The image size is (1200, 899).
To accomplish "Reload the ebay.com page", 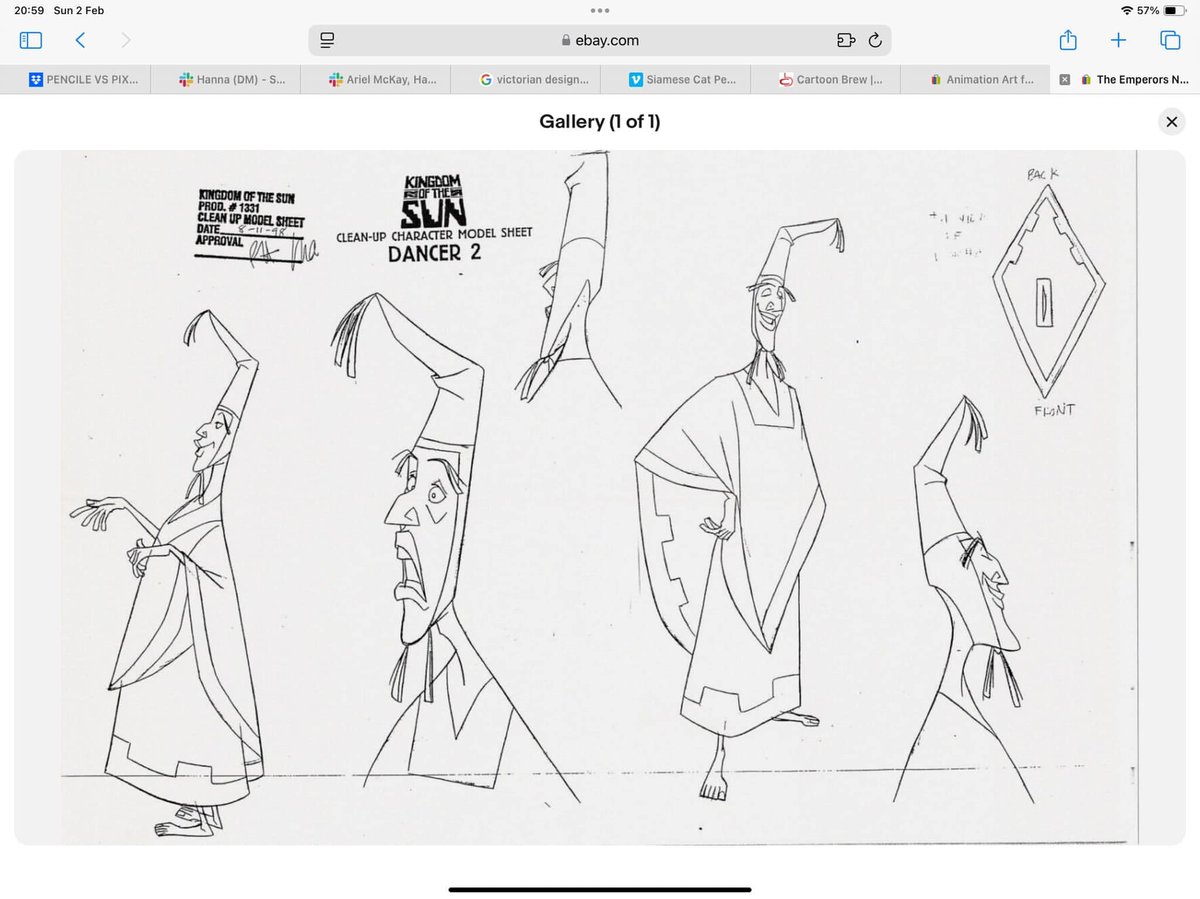I will (875, 41).
